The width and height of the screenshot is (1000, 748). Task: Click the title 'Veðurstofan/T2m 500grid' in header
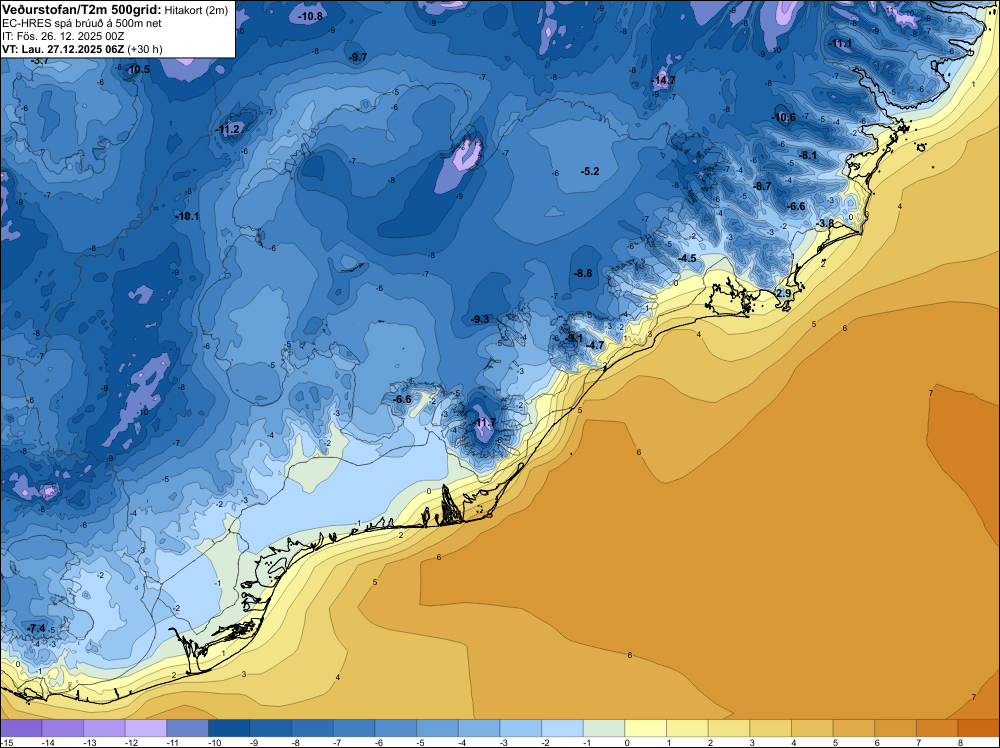[x=82, y=10]
